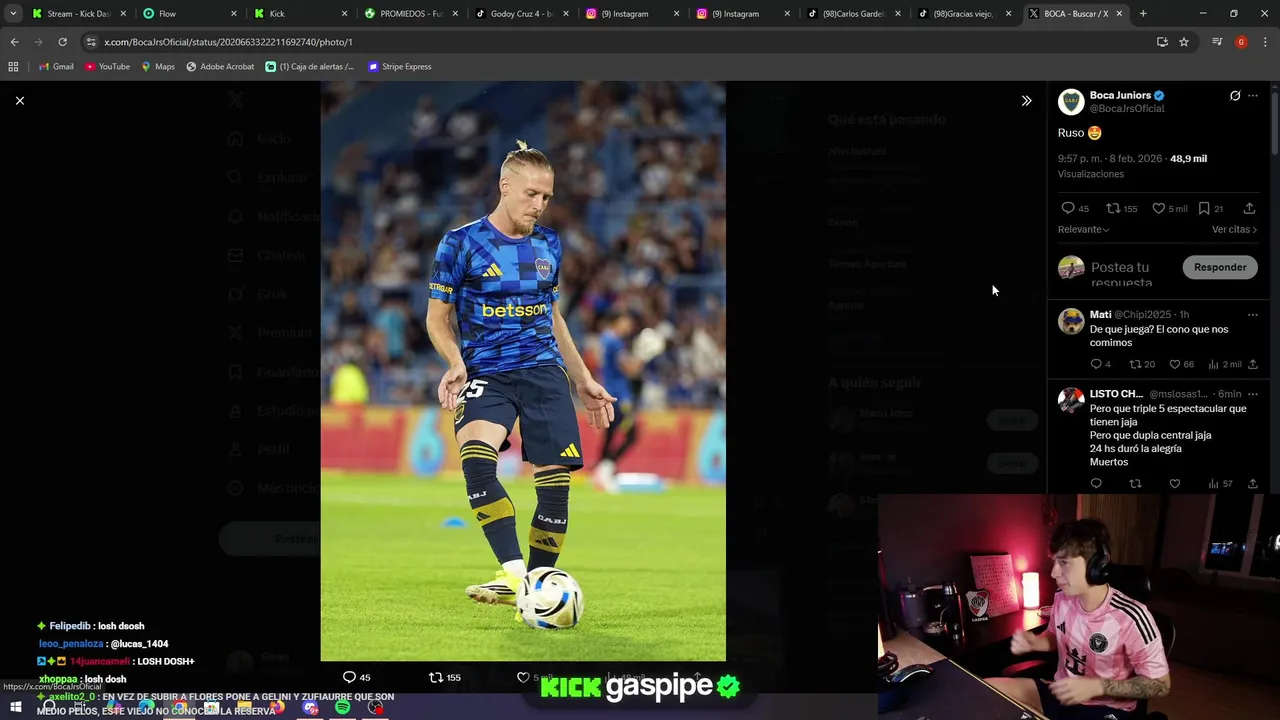Screen dimensions: 1280x720
Task: Open Ver citas to view quotes
Action: [x=1234, y=229]
